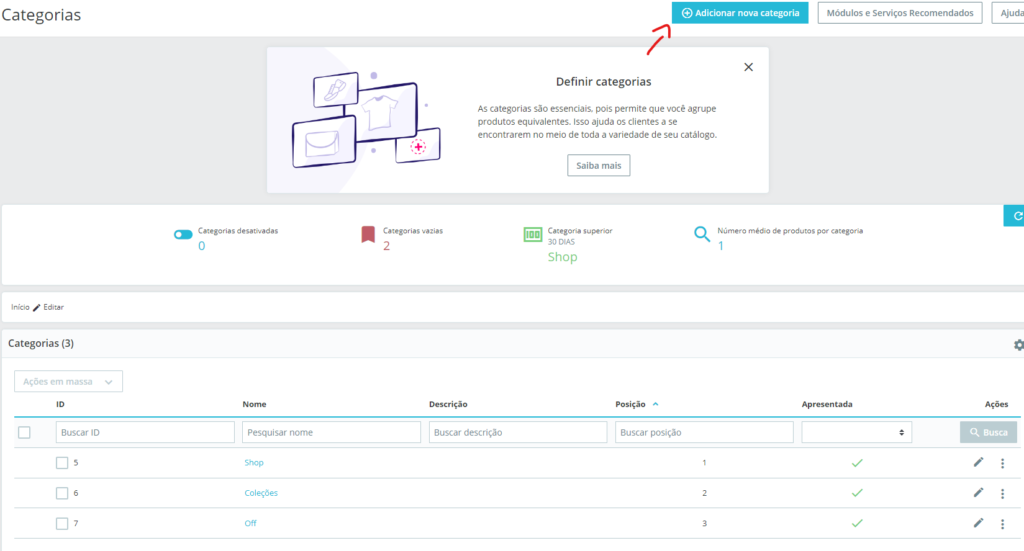Viewport: 1024px width, 551px height.
Task: Click the green Shop top category text
Action: tap(562, 257)
